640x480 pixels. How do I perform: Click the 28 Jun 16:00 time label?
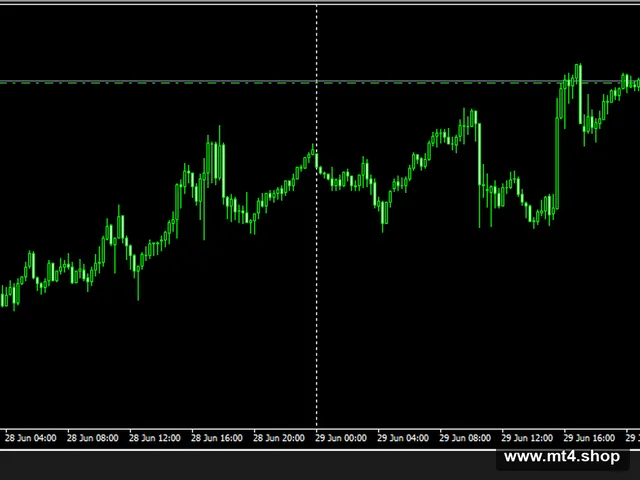(x=217, y=438)
